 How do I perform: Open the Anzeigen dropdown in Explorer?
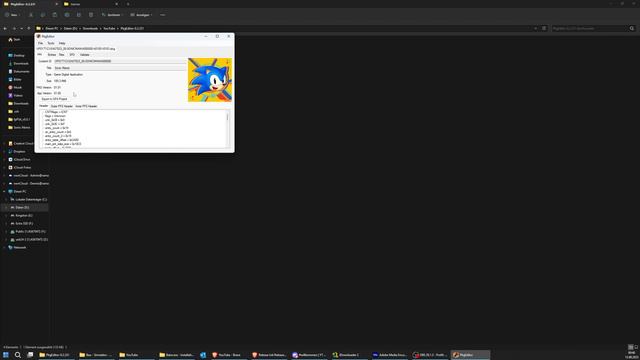141,15
